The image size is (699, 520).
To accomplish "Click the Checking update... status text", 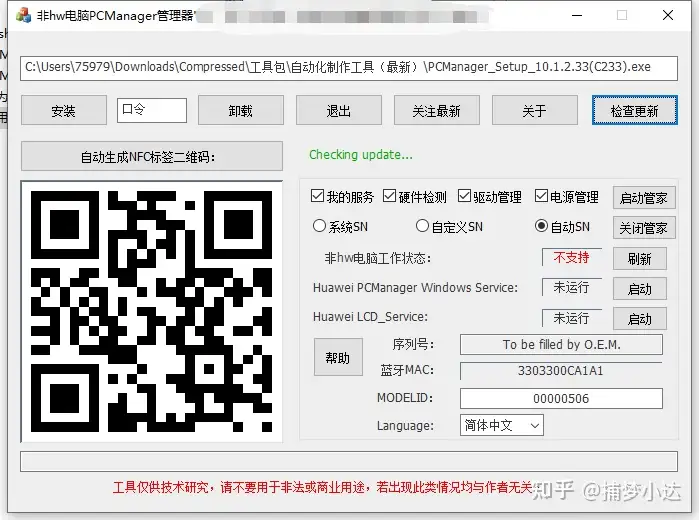I will (x=361, y=155).
